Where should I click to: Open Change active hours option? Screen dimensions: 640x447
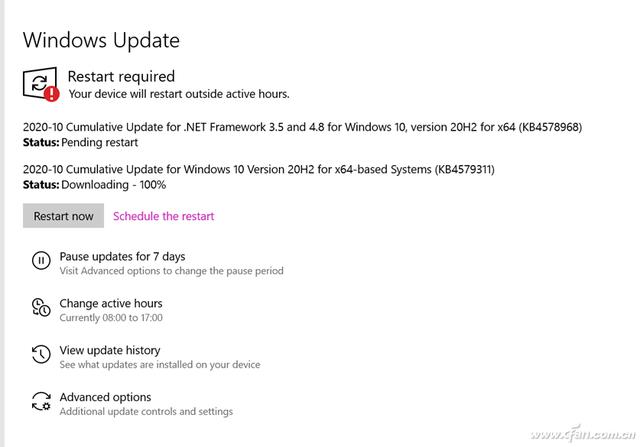[x=110, y=303]
